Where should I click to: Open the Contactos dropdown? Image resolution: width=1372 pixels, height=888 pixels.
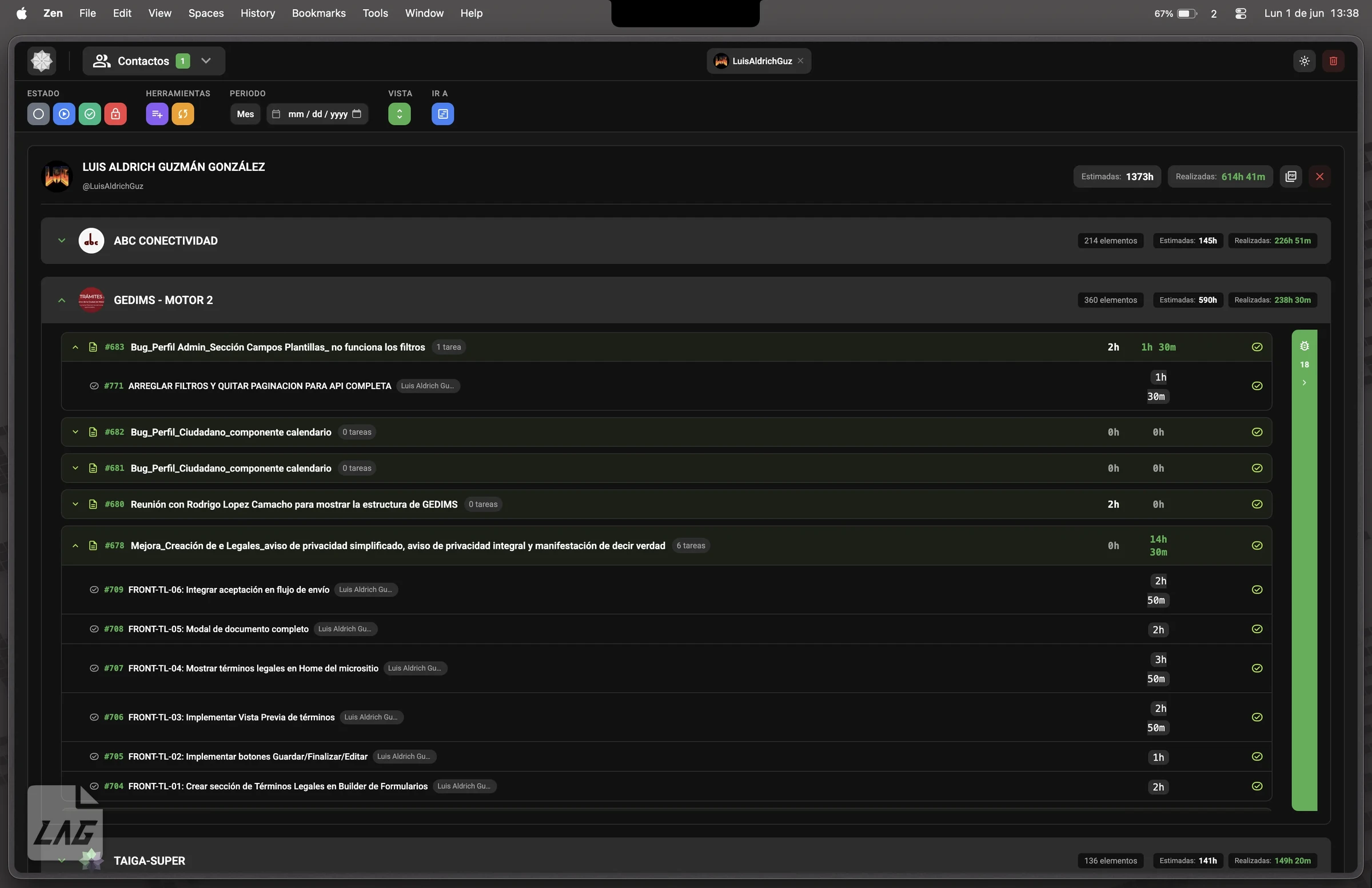(154, 61)
